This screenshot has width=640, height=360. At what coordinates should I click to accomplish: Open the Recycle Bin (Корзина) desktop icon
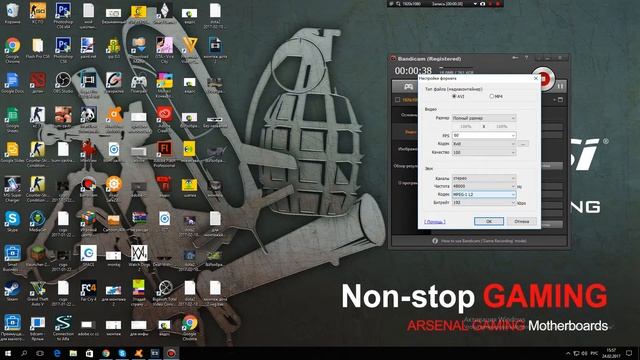[x=12, y=12]
